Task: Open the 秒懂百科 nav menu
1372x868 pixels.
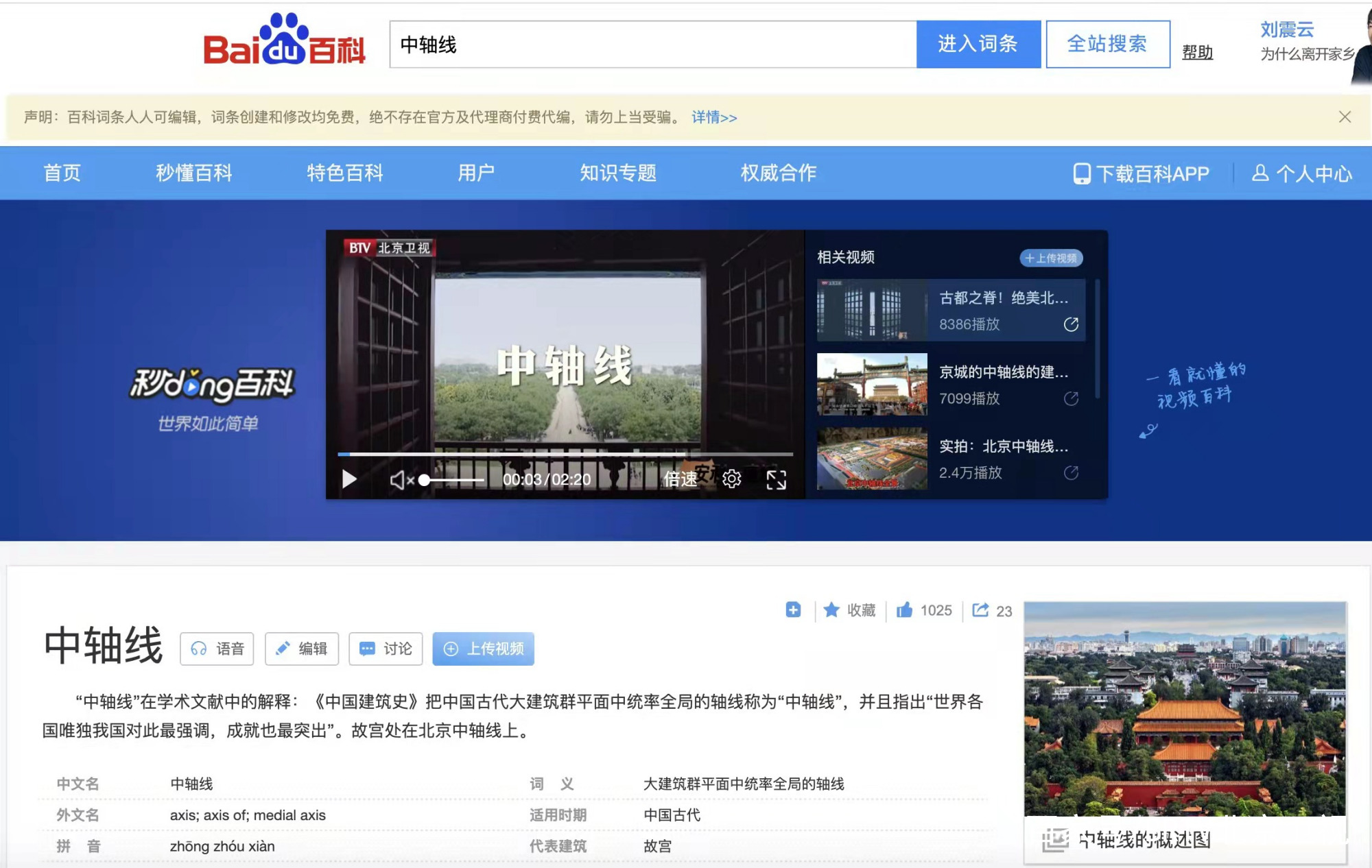Action: [x=194, y=173]
